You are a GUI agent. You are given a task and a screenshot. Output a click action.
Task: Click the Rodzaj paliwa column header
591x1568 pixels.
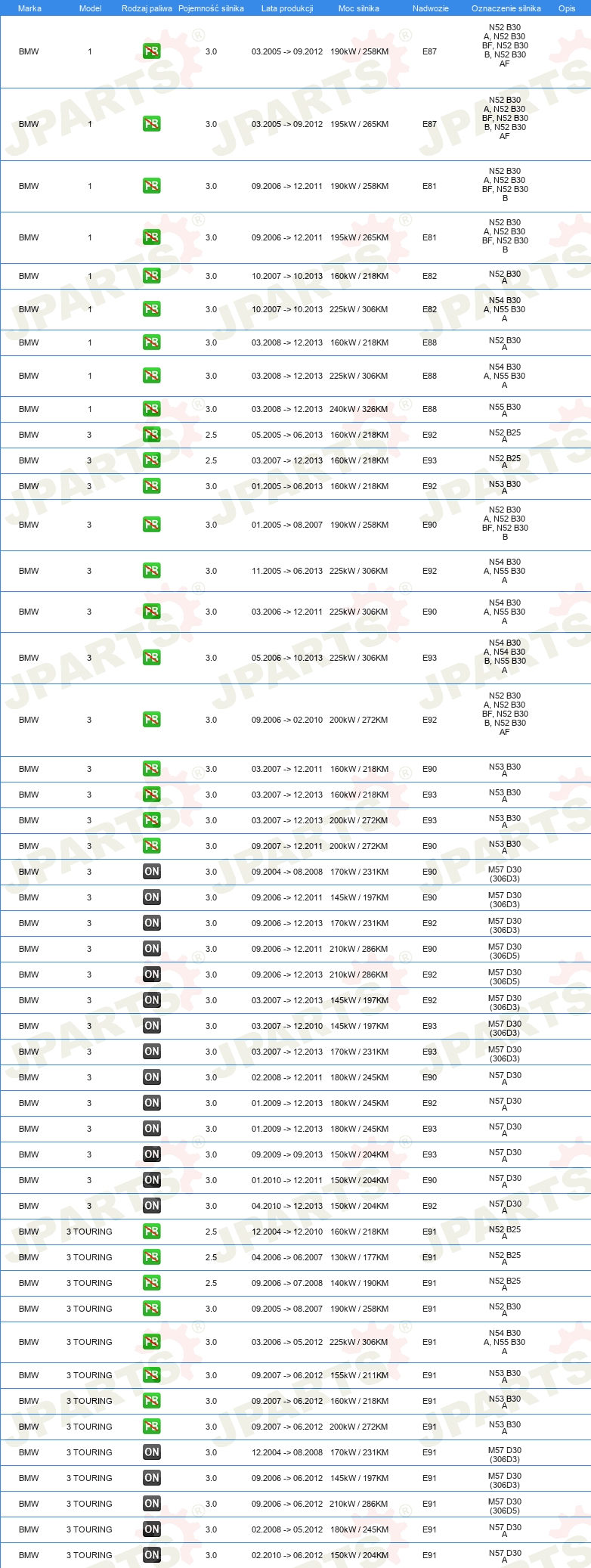pyautogui.click(x=147, y=8)
